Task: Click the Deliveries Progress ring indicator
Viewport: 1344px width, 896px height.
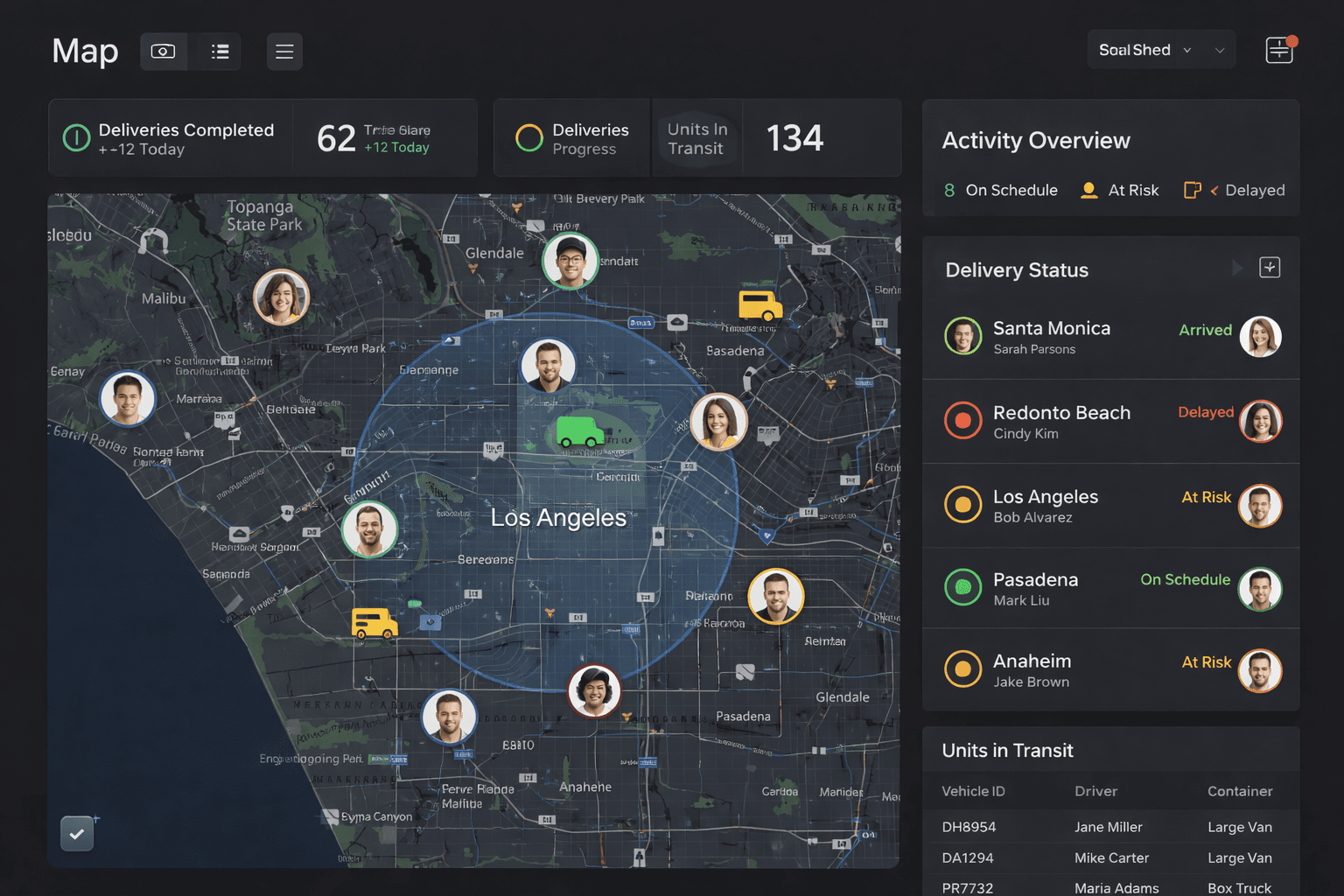Action: (x=528, y=137)
